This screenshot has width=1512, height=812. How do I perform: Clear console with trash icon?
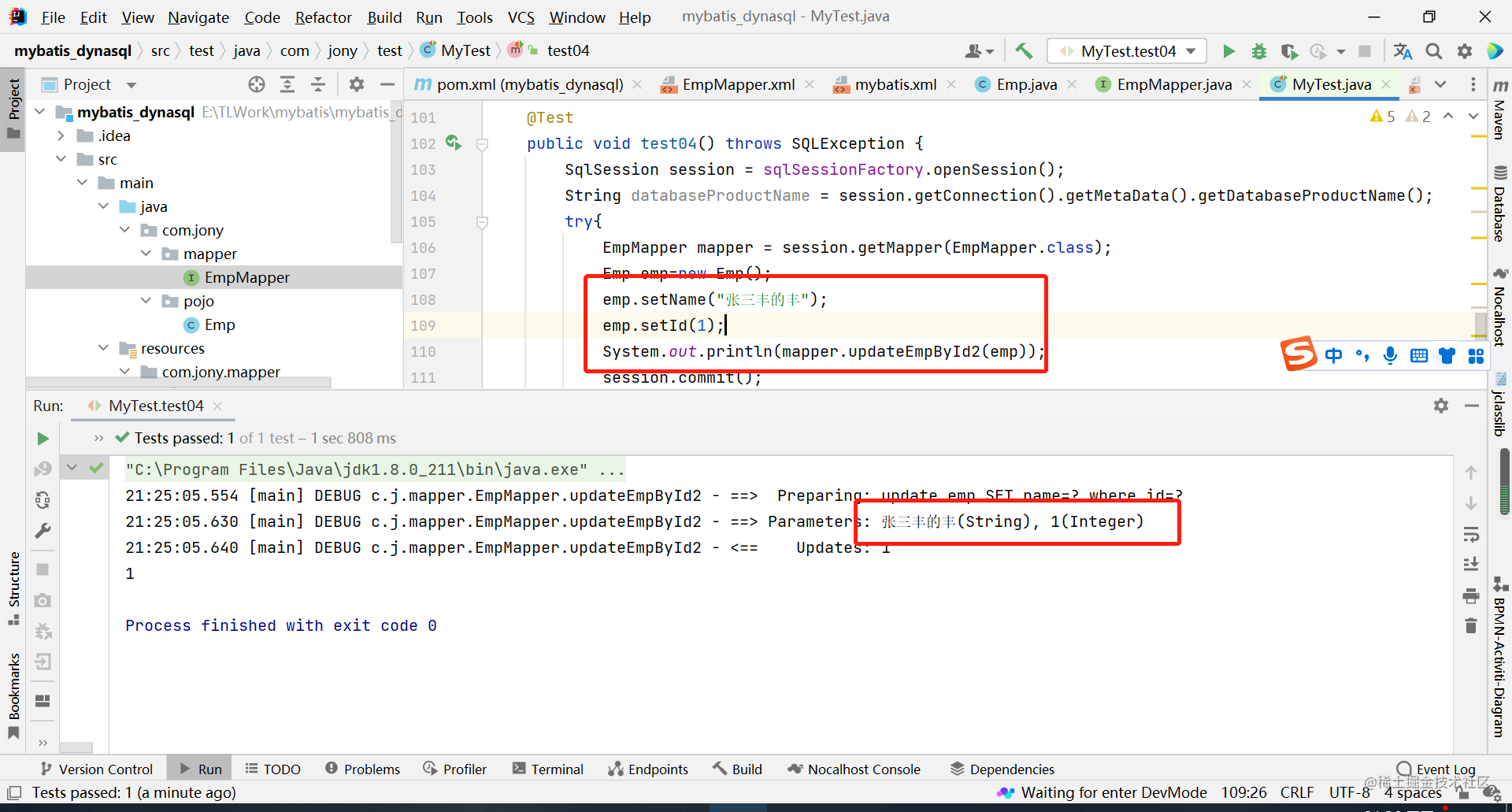point(1471,626)
